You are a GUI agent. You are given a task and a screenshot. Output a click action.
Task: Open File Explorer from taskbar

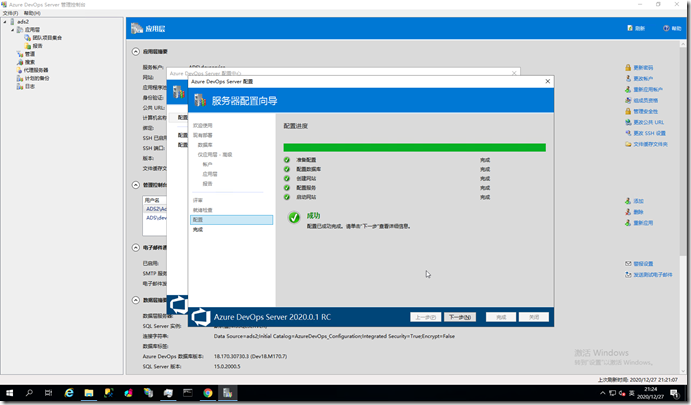(x=89, y=393)
